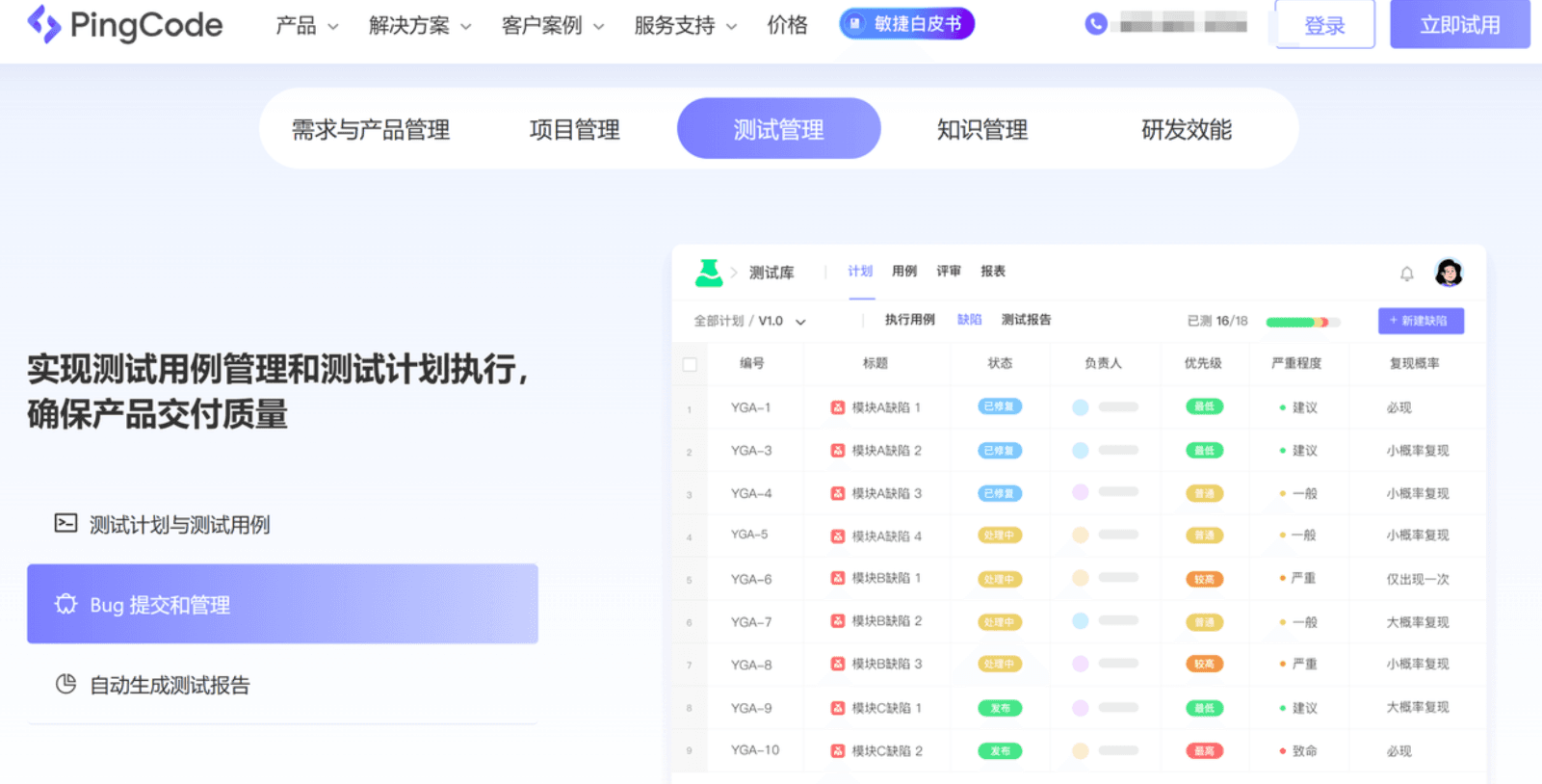Open the notification bell in test library

pyautogui.click(x=1407, y=274)
